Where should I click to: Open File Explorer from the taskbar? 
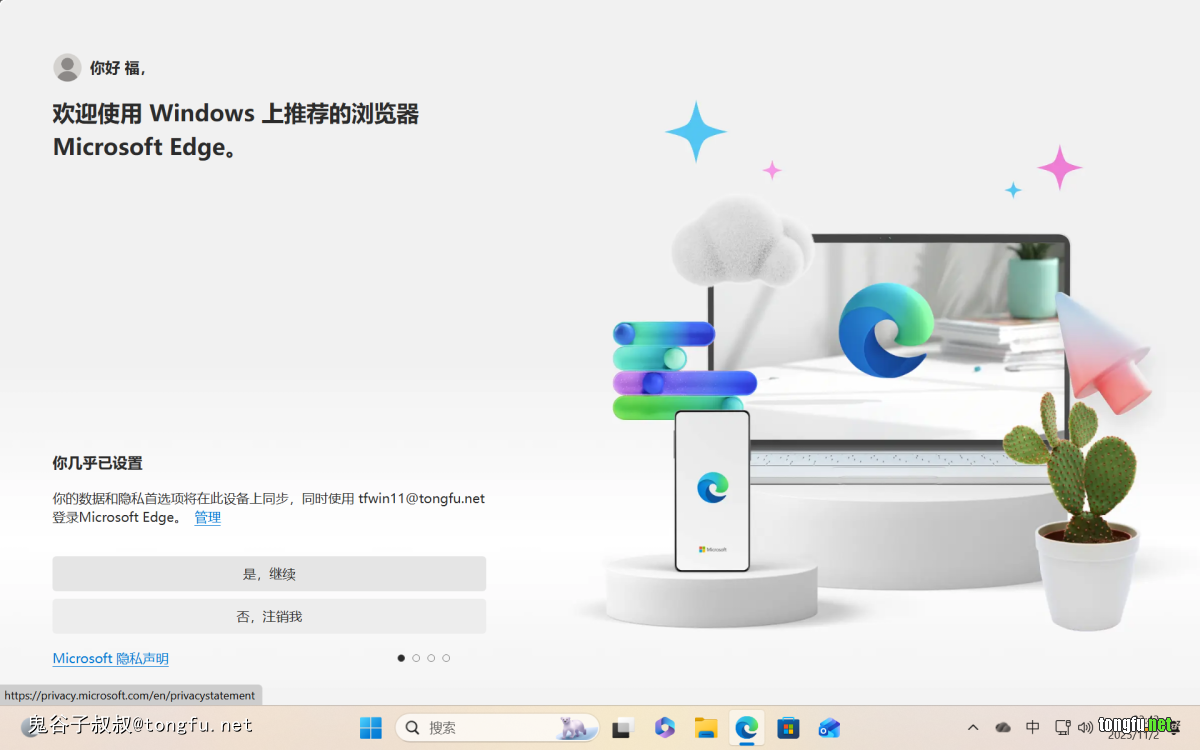point(706,727)
